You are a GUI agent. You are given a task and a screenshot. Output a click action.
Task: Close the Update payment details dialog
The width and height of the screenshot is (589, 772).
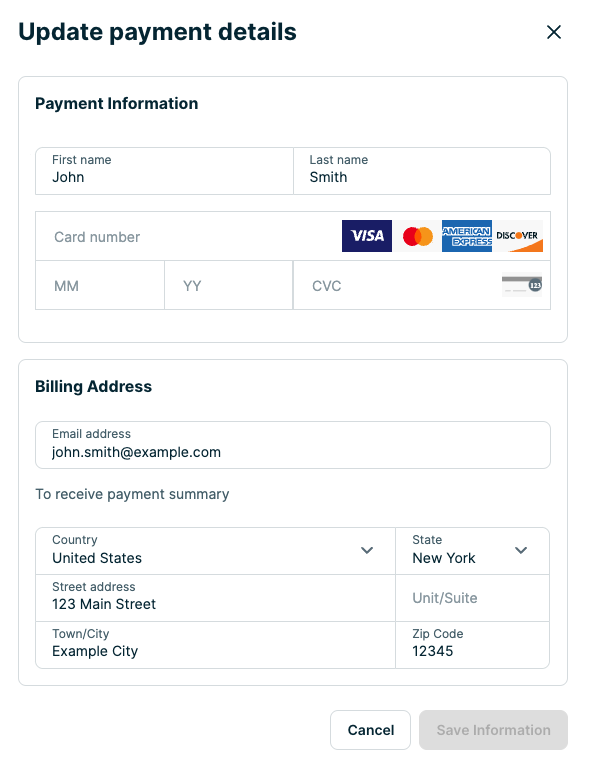coord(554,32)
